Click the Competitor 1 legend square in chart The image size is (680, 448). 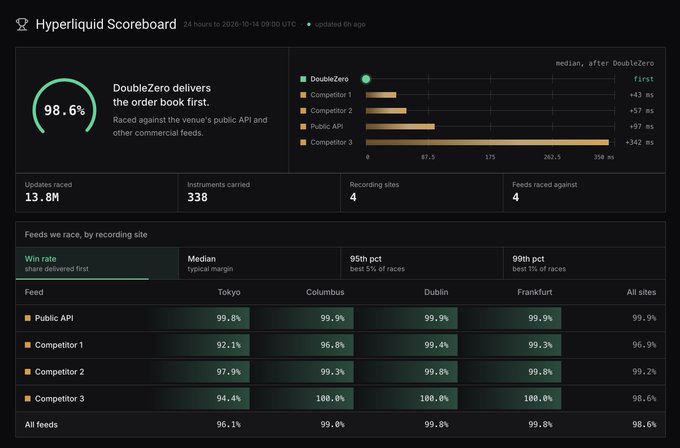(303, 95)
